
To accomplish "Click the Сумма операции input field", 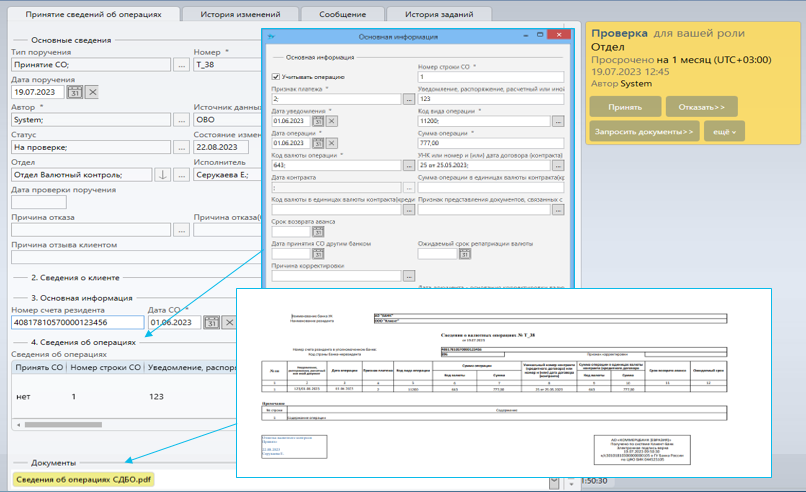I will click(x=491, y=142).
